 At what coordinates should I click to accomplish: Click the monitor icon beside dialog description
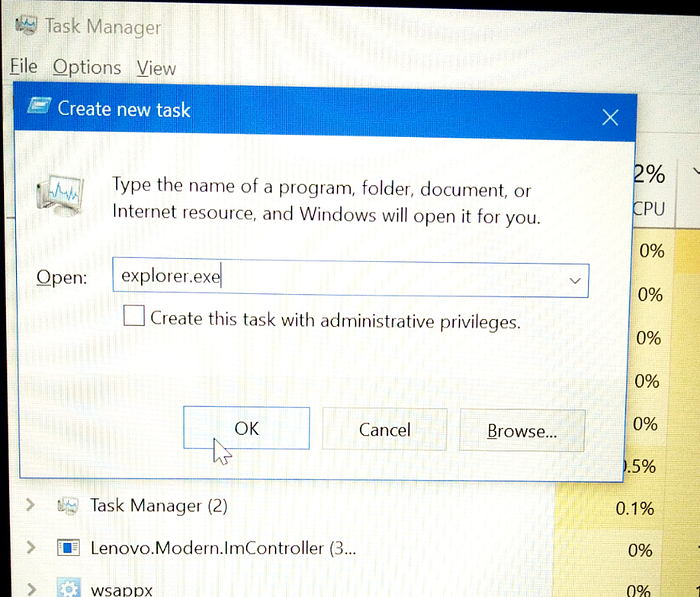[60, 195]
